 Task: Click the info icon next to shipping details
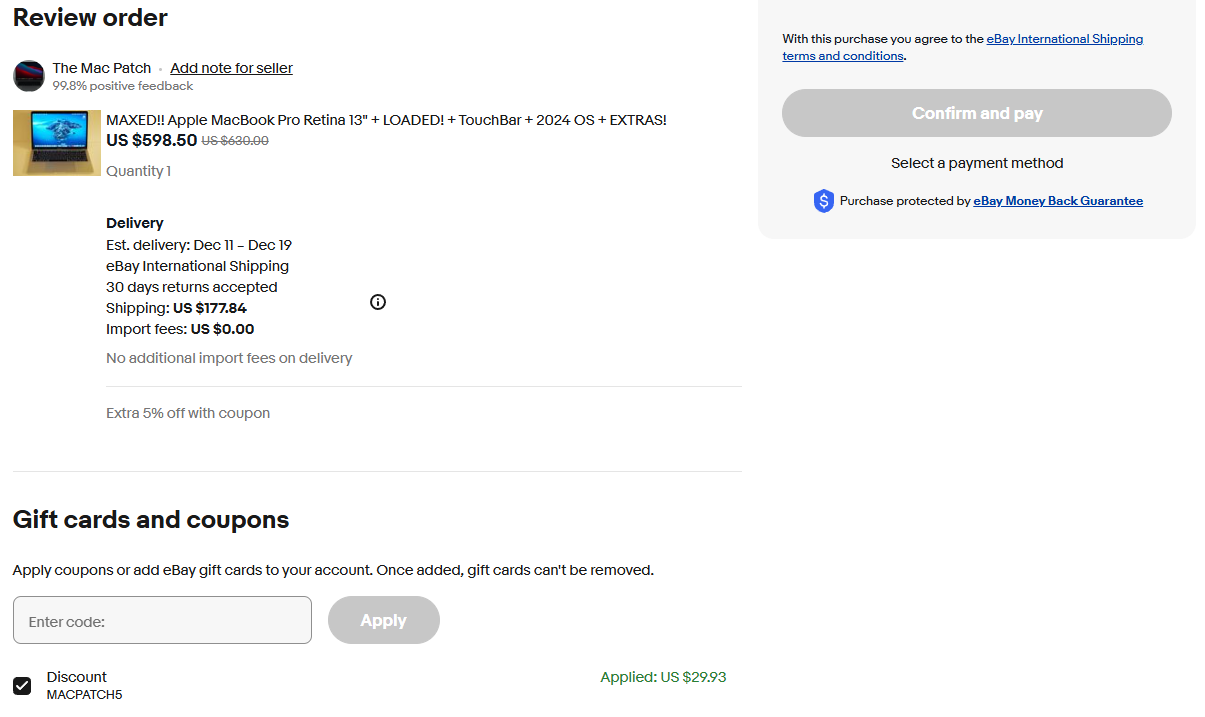click(x=378, y=302)
